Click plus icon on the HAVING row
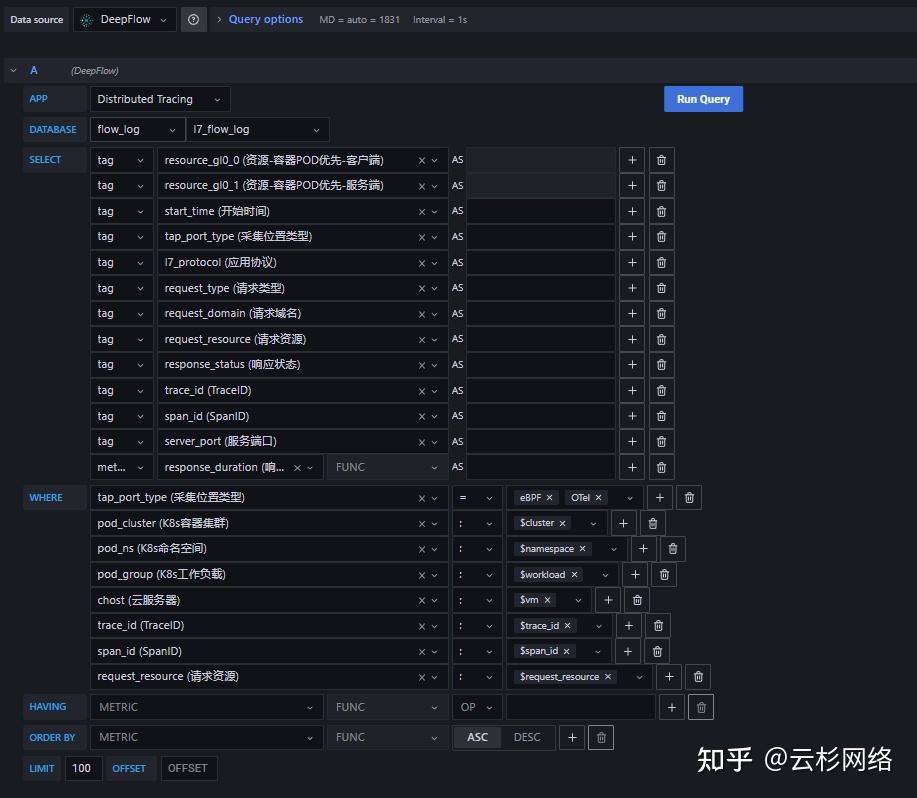Screen dimensions: 917x798 (671, 707)
